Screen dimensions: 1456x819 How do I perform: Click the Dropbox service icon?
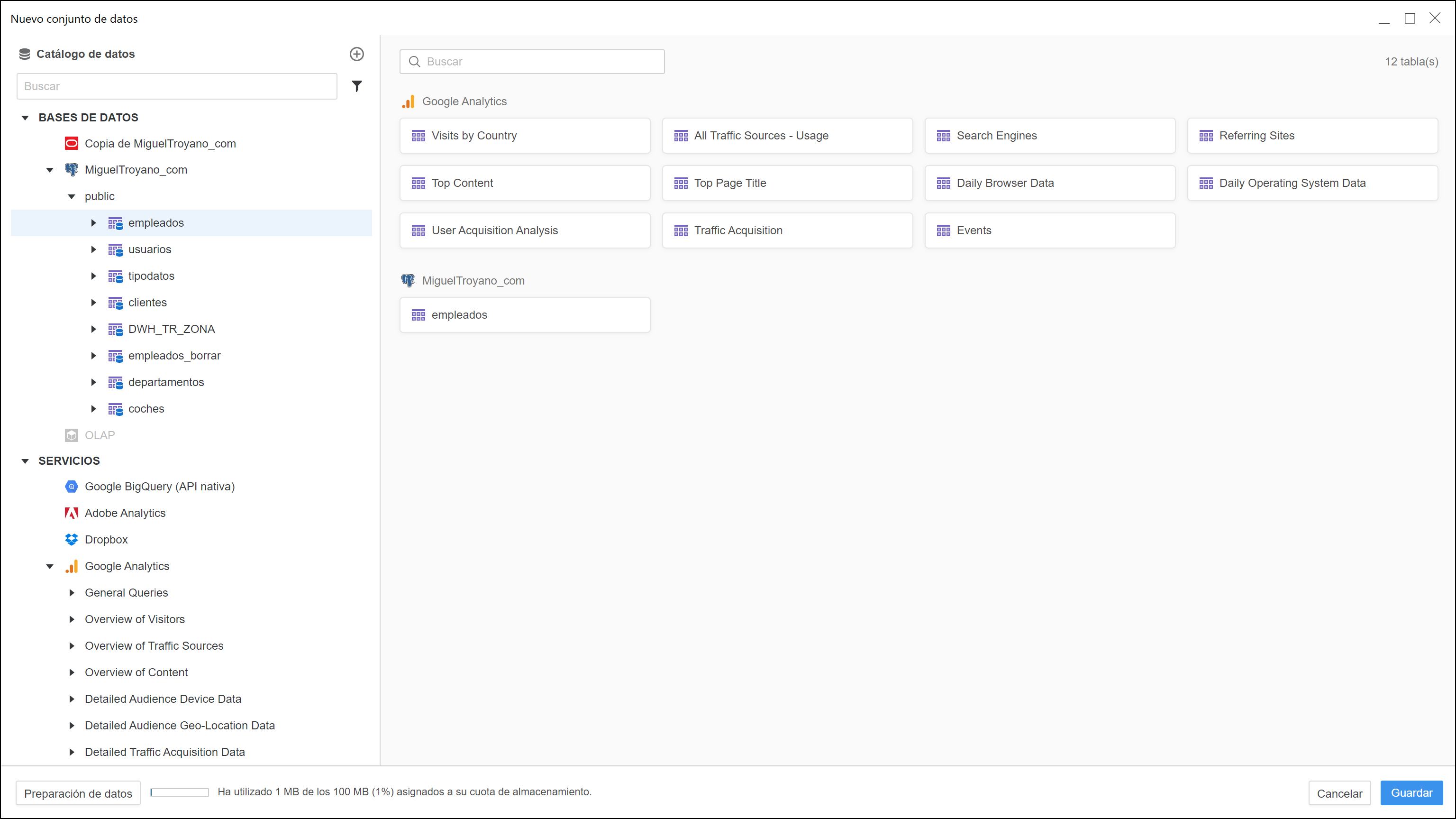coord(71,539)
